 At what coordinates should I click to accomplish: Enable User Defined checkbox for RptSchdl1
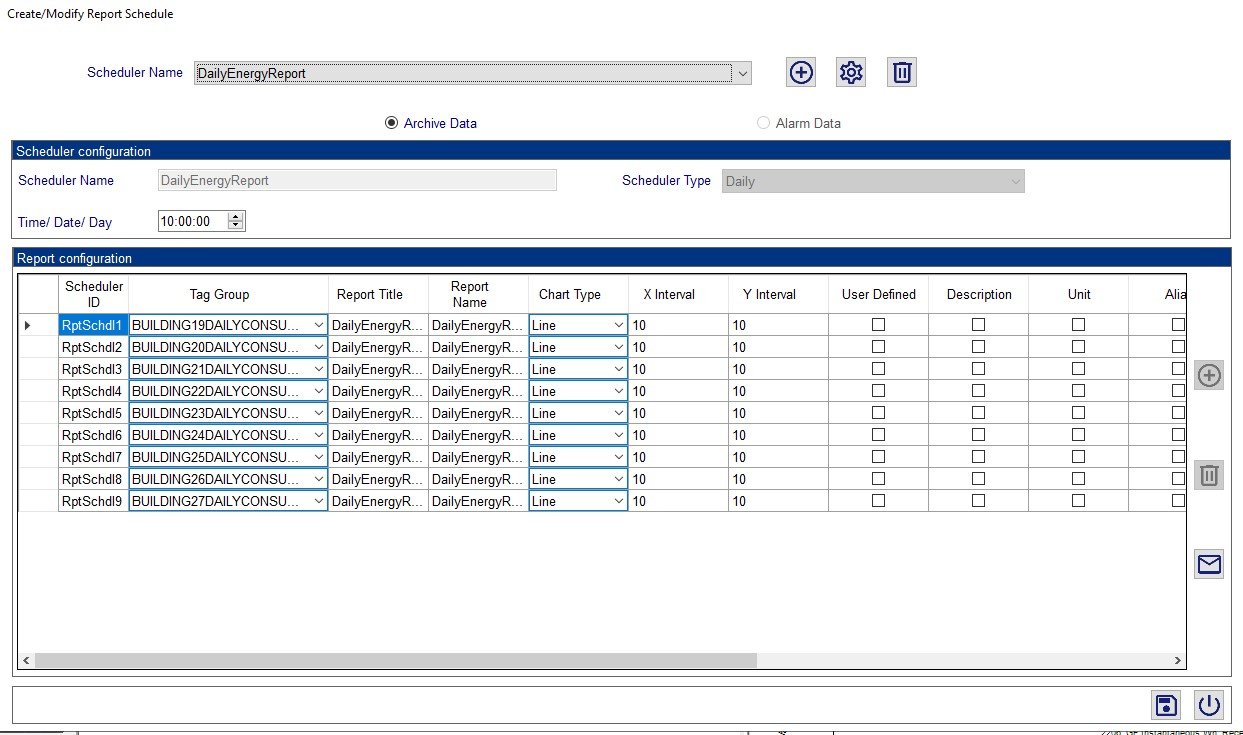click(x=878, y=325)
